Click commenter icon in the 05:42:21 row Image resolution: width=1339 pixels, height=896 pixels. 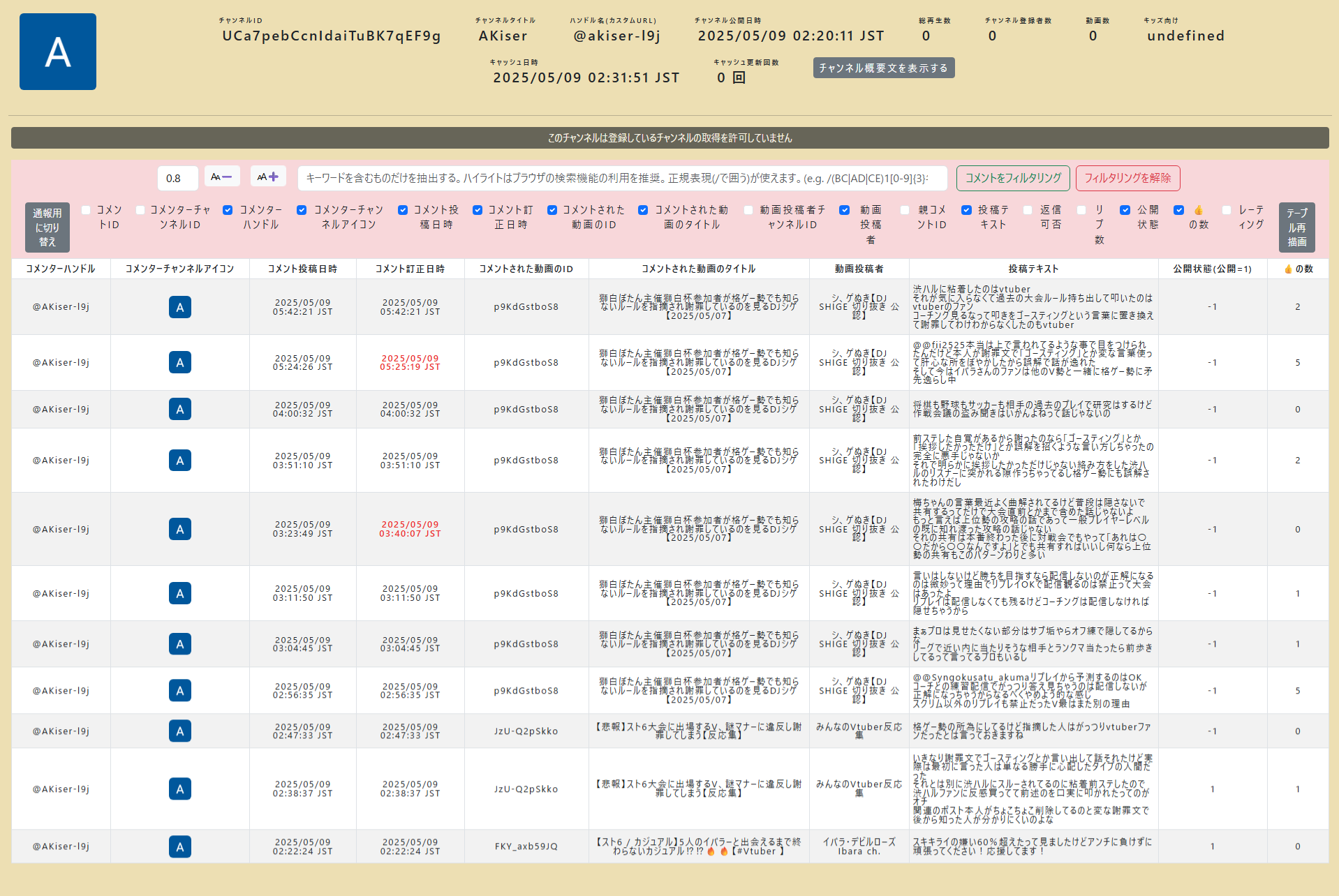point(180,307)
